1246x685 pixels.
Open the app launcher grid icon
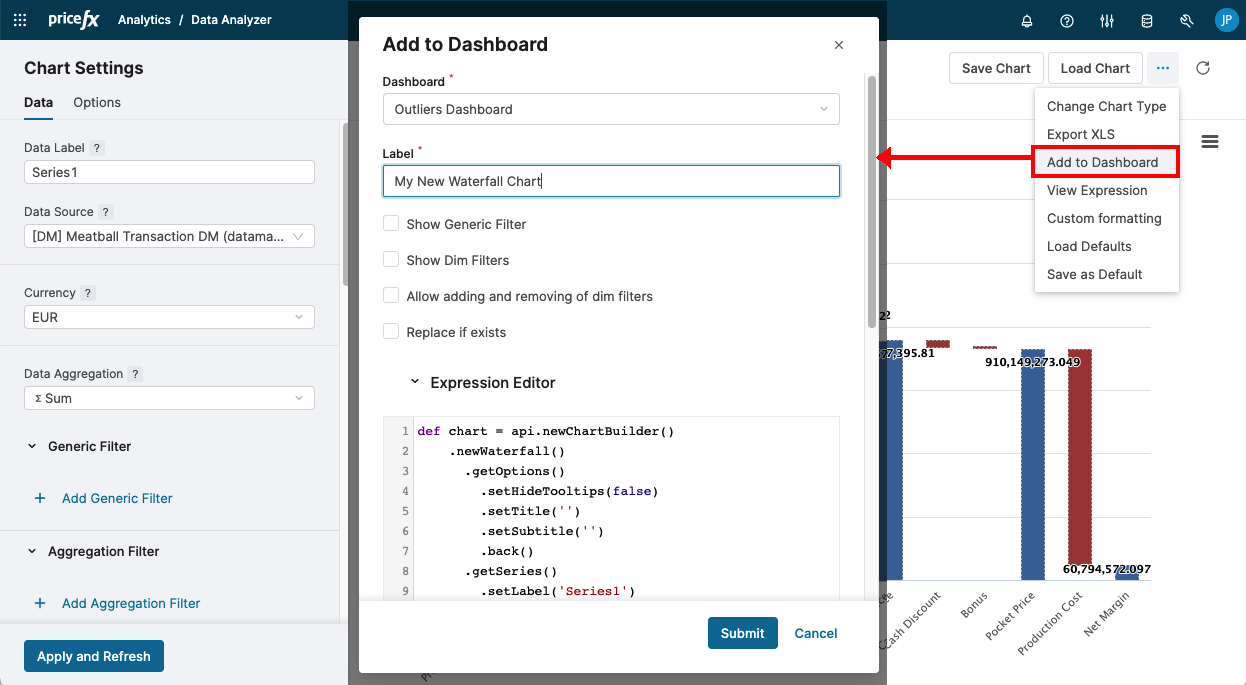[x=20, y=20]
